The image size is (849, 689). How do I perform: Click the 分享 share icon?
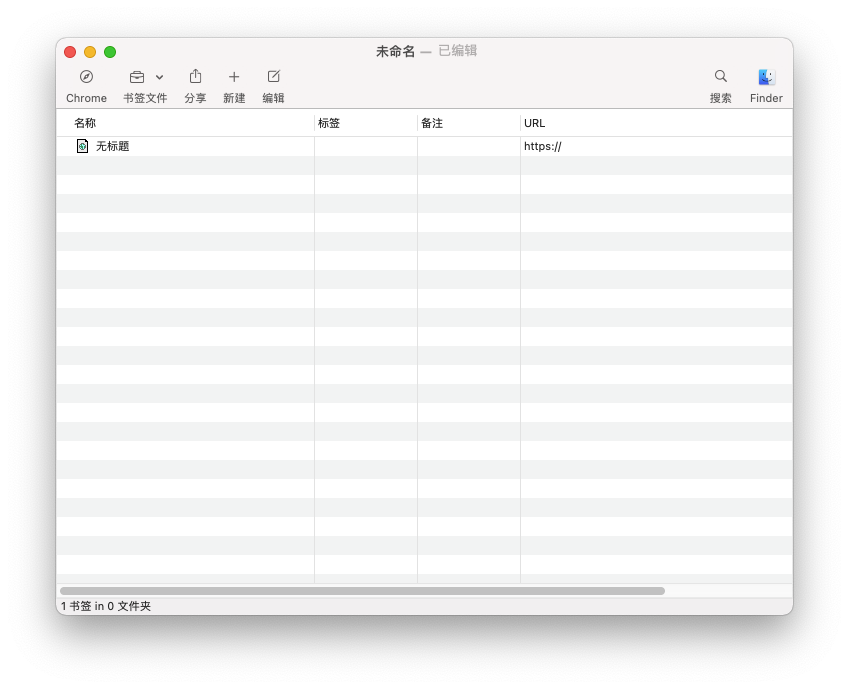click(195, 76)
